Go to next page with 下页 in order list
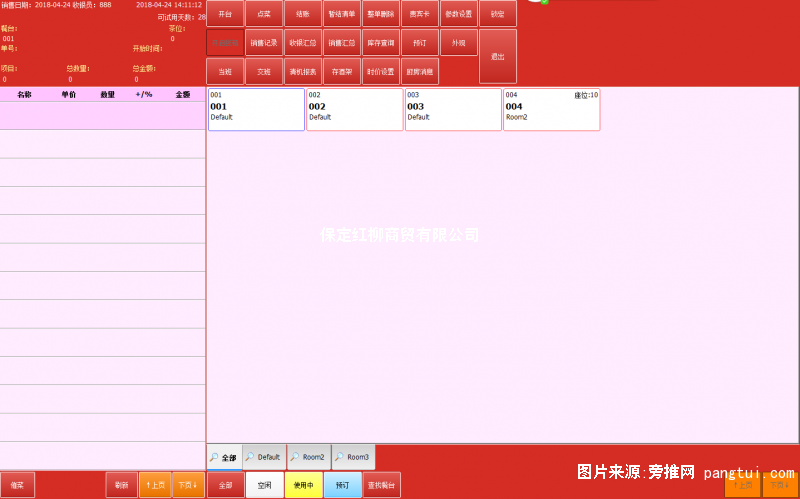The width and height of the screenshot is (800, 499). tap(188, 485)
